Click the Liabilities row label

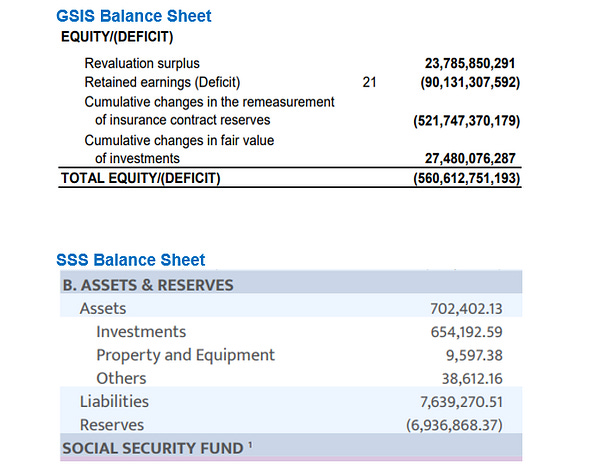coord(114,402)
